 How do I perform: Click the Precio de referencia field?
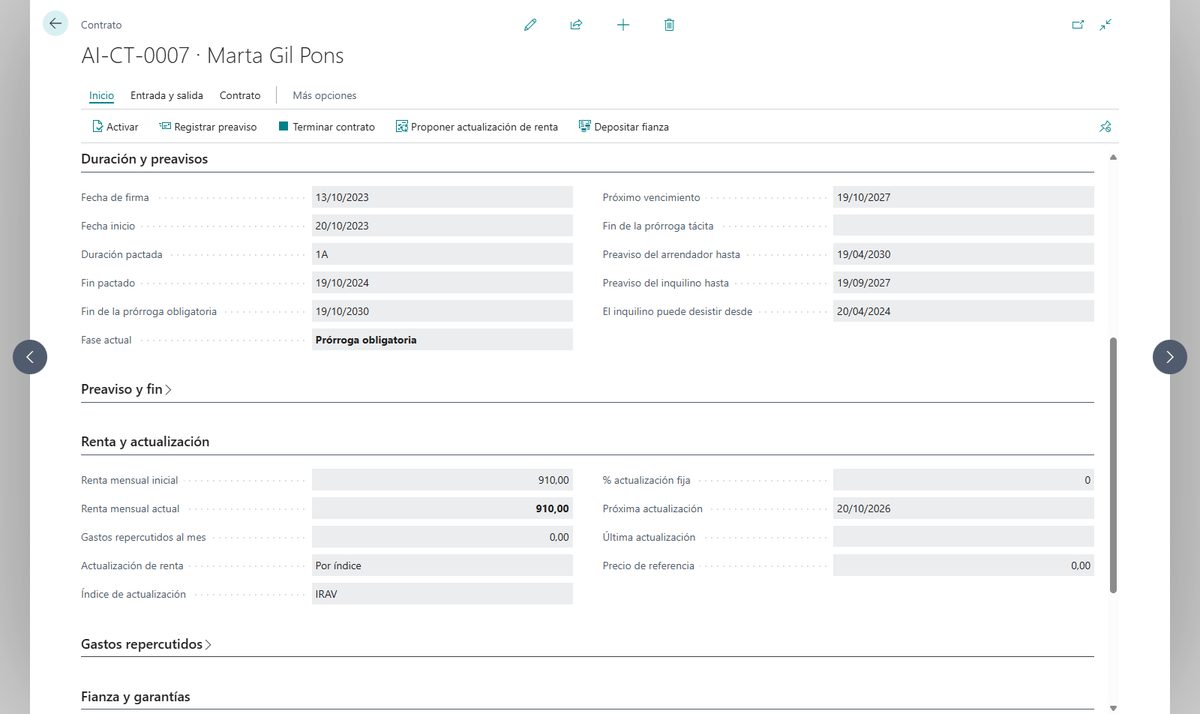pos(963,566)
